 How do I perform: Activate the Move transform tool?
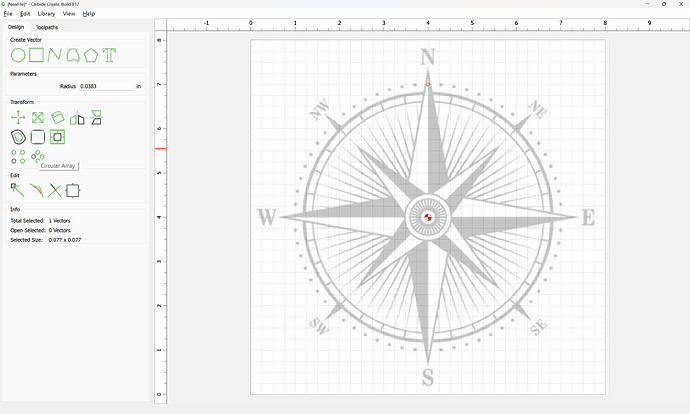click(18, 118)
